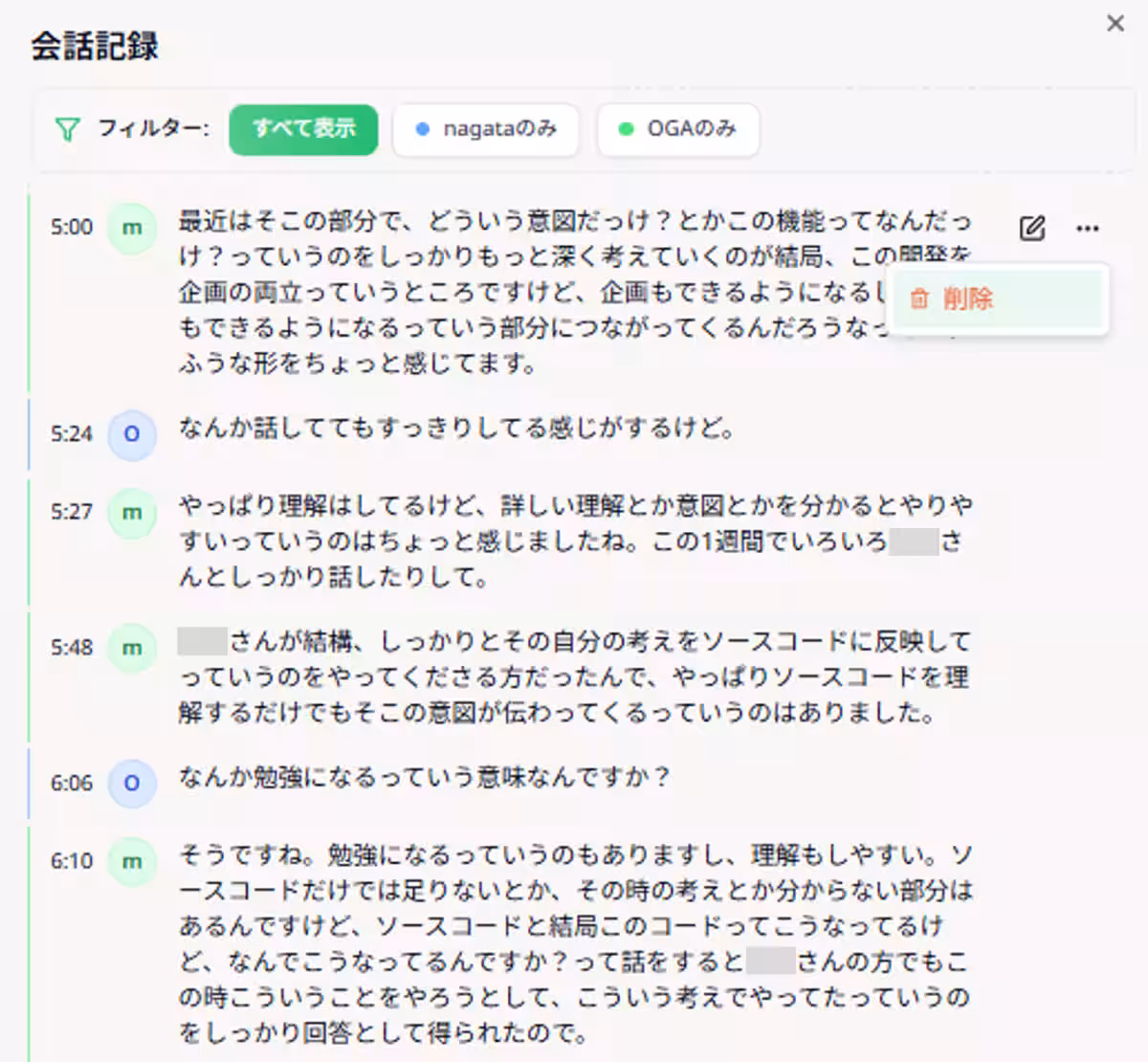
Task: Click the trash icon beside 削除
Action: tap(919, 299)
